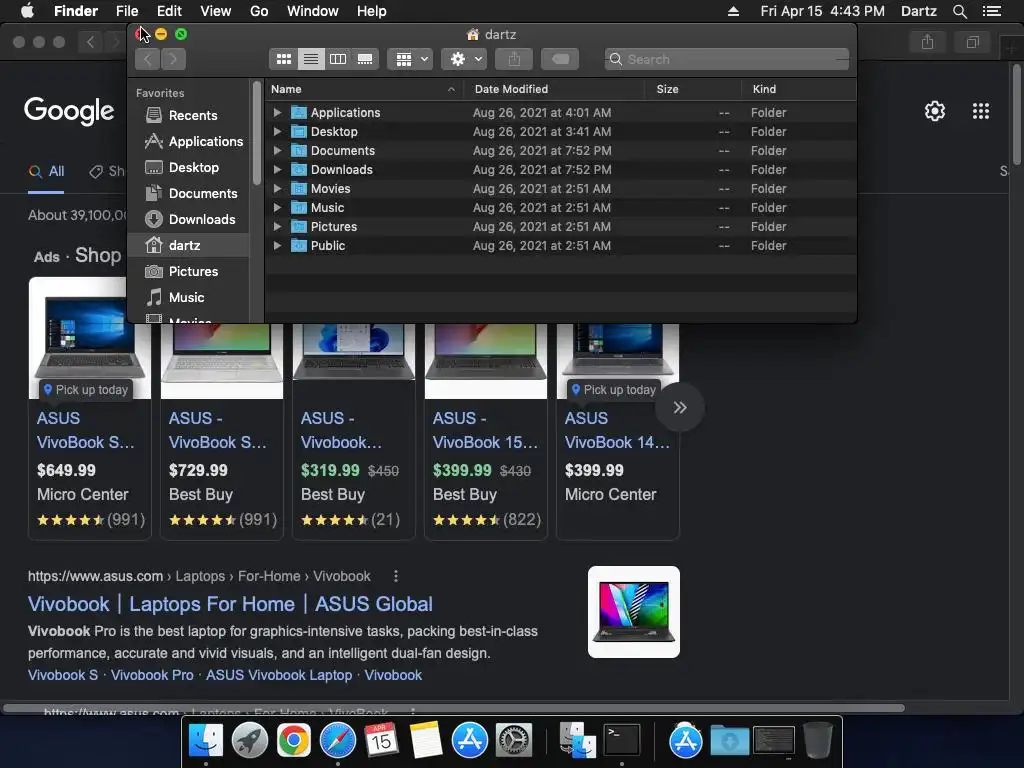1024x768 pixels.
Task: Show next shopping results with arrow
Action: [x=680, y=408]
